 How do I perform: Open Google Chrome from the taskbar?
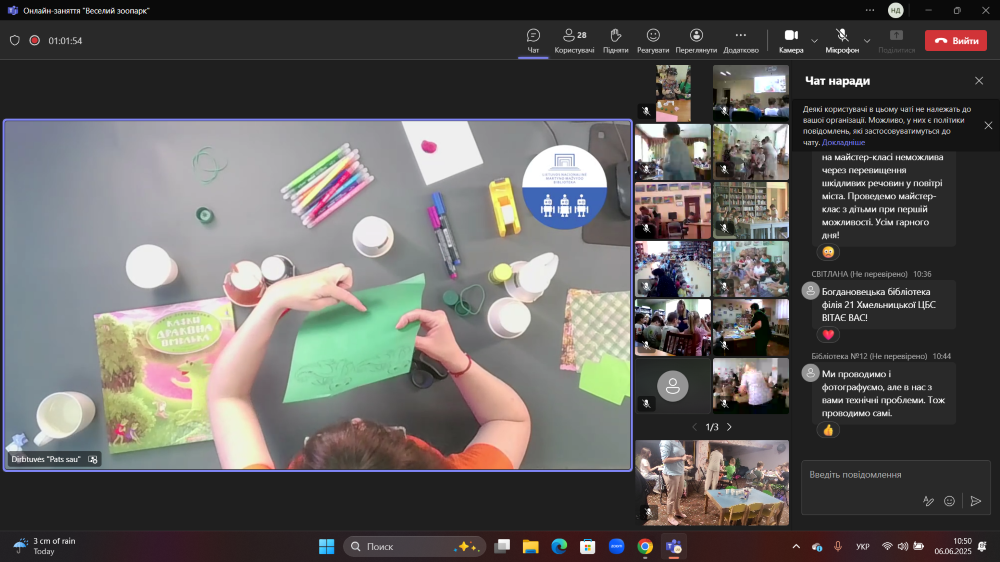645,546
